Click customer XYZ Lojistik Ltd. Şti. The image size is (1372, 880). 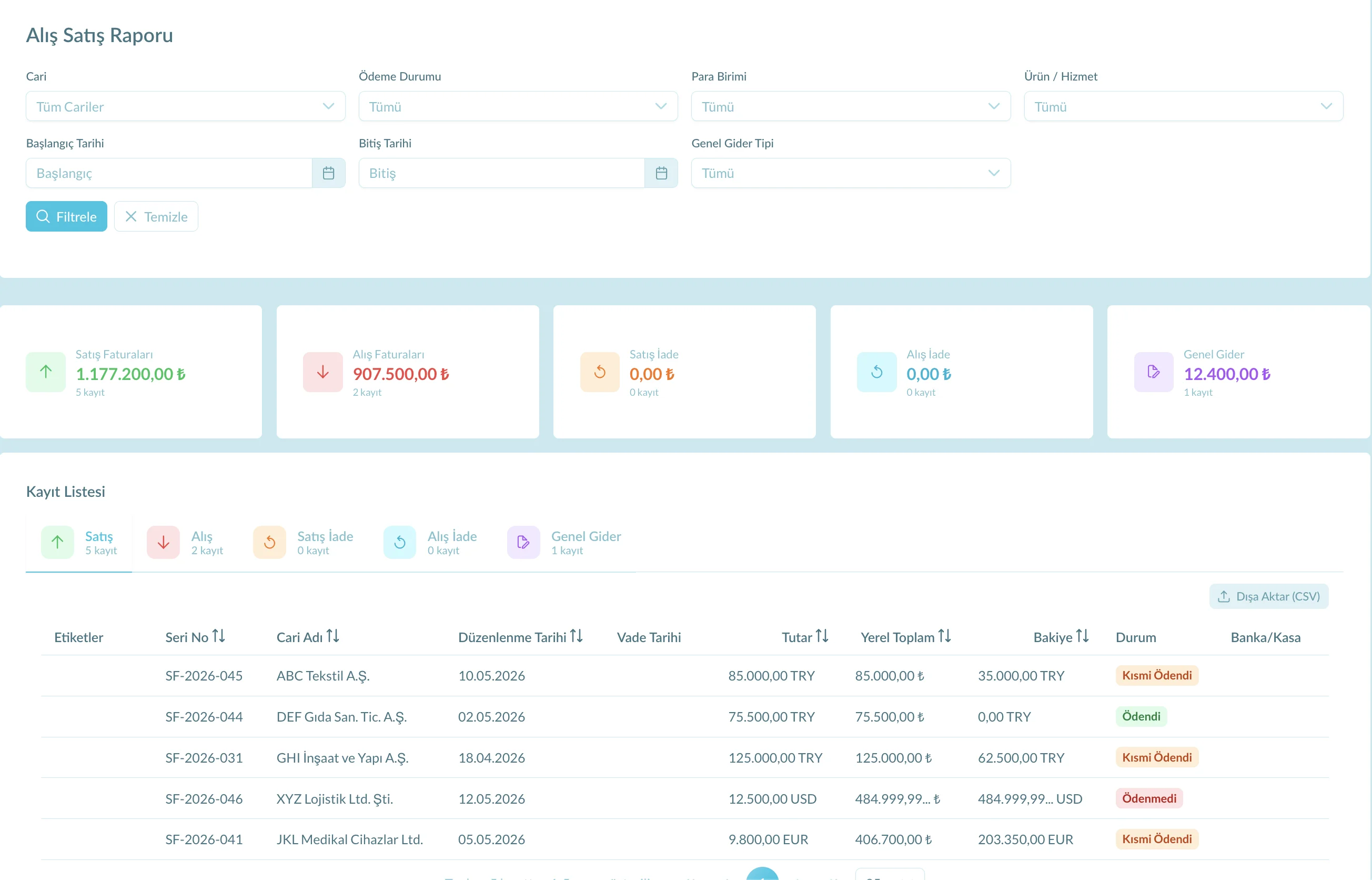pyautogui.click(x=335, y=799)
